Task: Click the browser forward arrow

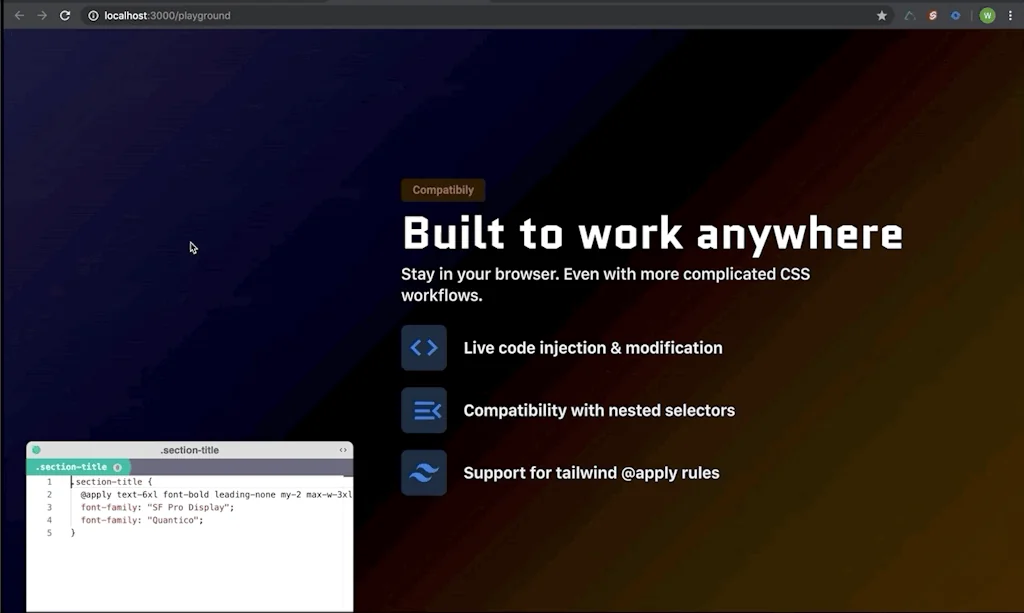Action: coord(40,15)
